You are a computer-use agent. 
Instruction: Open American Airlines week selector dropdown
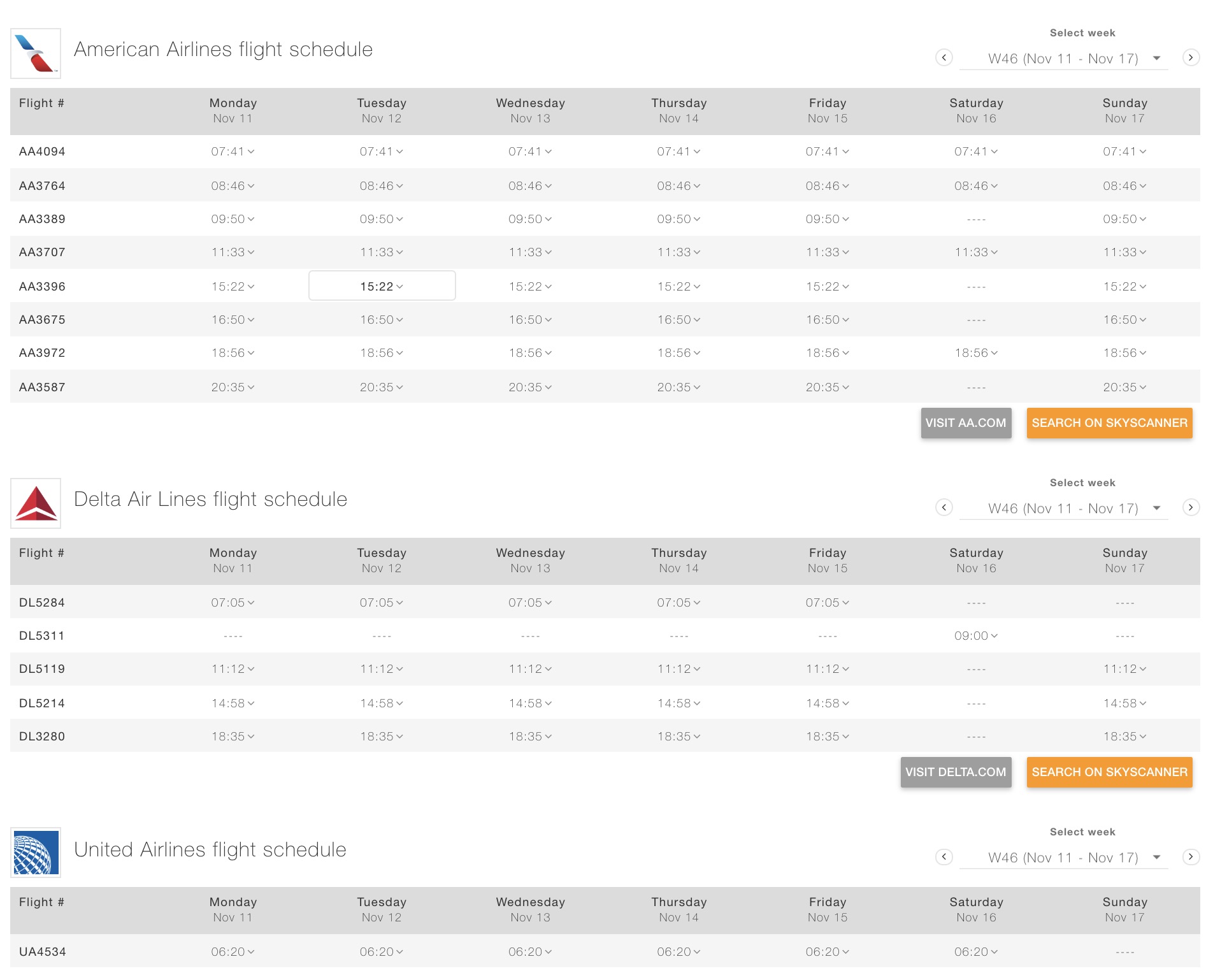pyautogui.click(x=1063, y=59)
